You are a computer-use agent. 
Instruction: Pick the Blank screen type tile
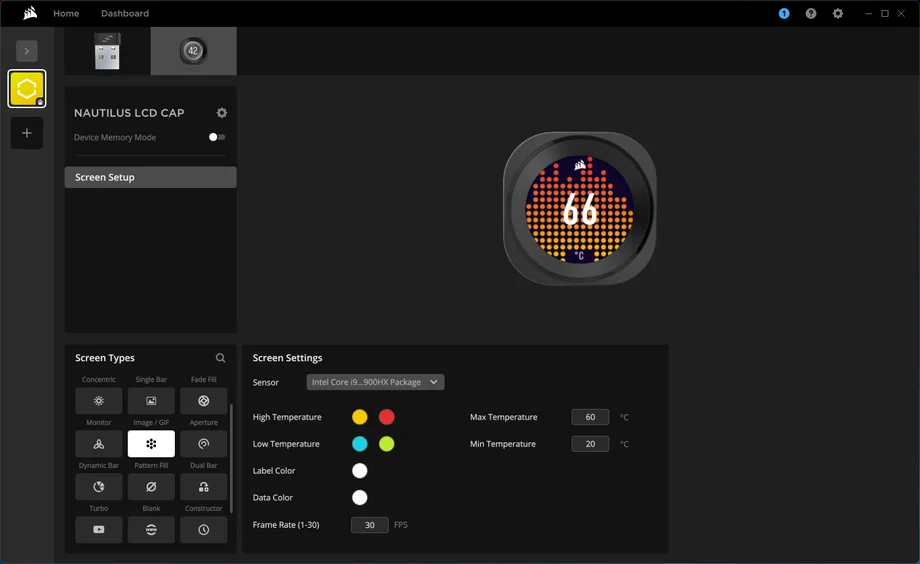(151, 530)
